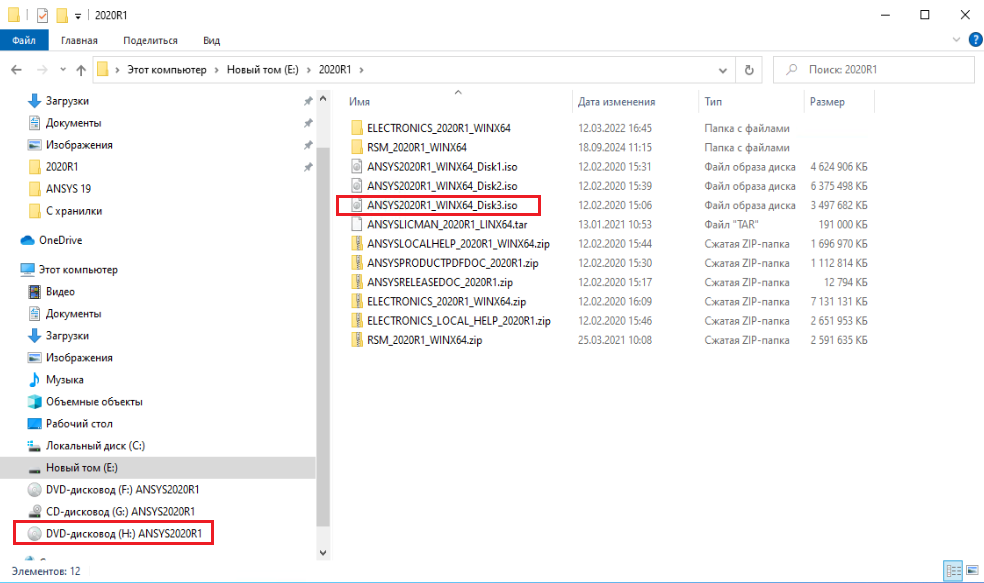Open the Музыка library in sidebar
Screen dimensions: 984x583
[64, 380]
